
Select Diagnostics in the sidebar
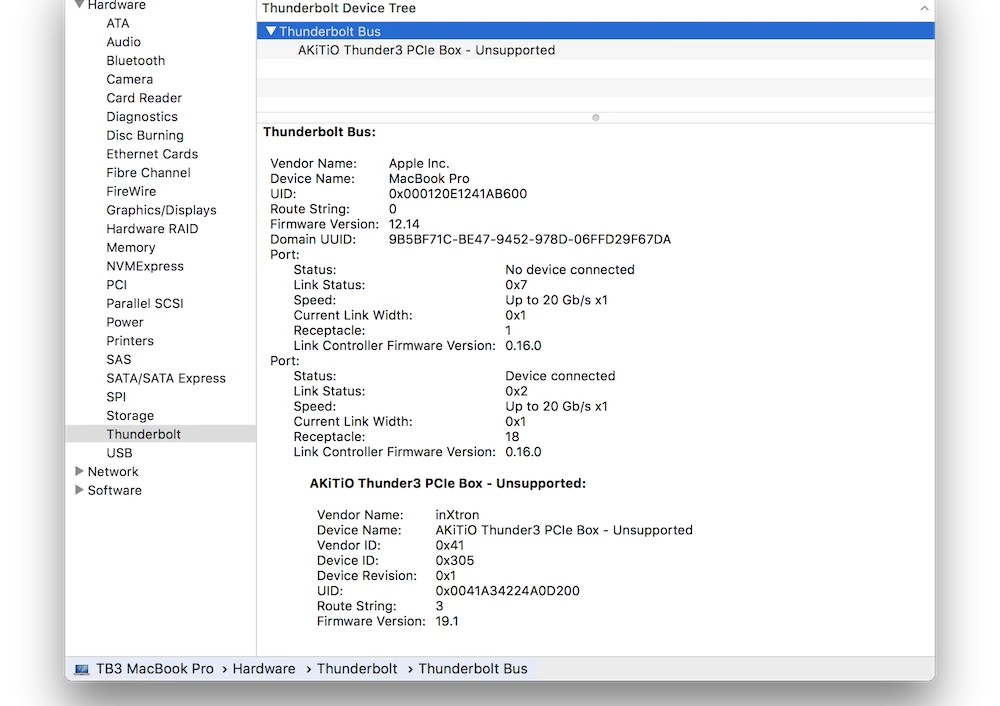tap(142, 117)
